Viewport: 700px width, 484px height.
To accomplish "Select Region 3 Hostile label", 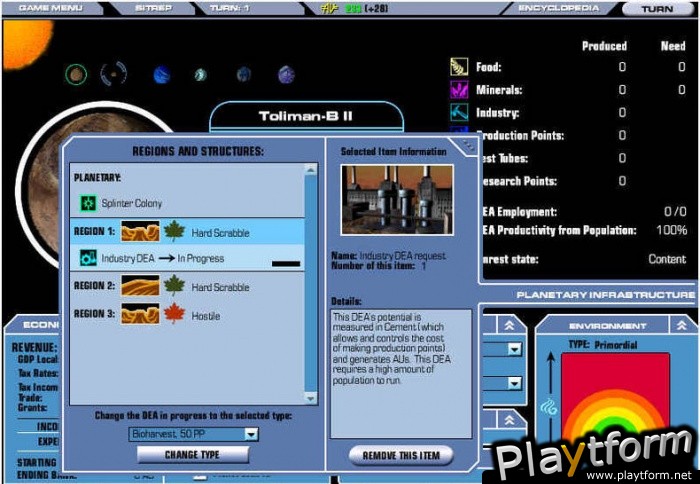I will (x=206, y=316).
